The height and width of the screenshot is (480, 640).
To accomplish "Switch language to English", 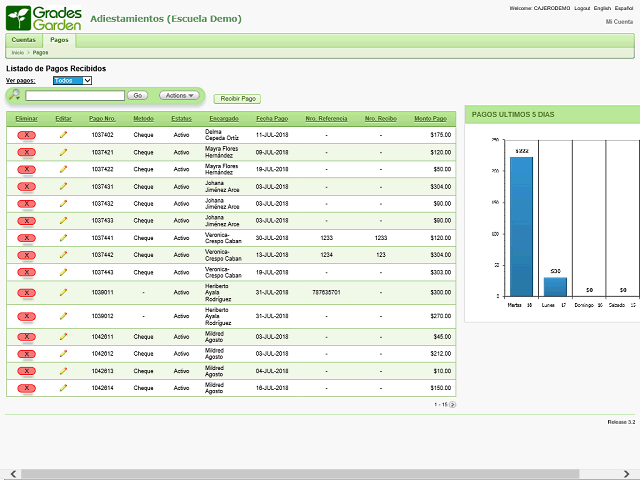I will (x=602, y=8).
